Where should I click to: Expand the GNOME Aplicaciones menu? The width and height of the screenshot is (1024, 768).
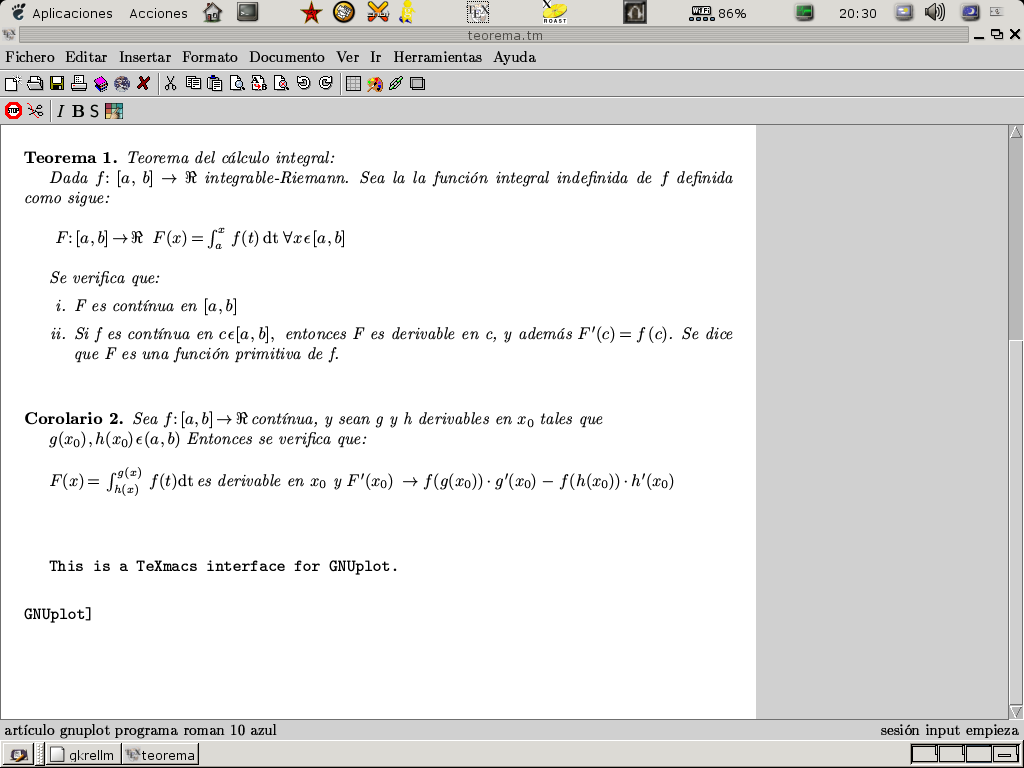pyautogui.click(x=62, y=13)
